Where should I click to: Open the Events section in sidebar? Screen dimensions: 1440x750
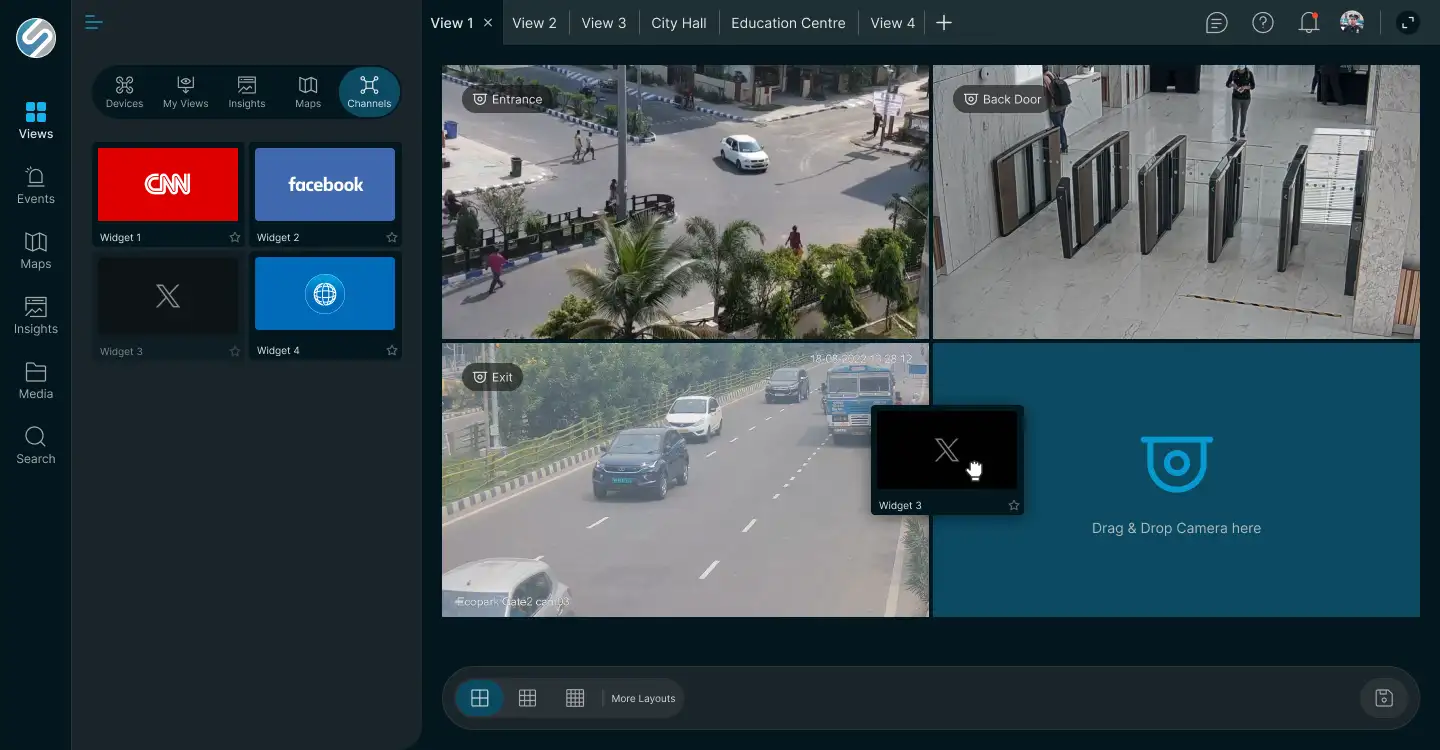35,185
